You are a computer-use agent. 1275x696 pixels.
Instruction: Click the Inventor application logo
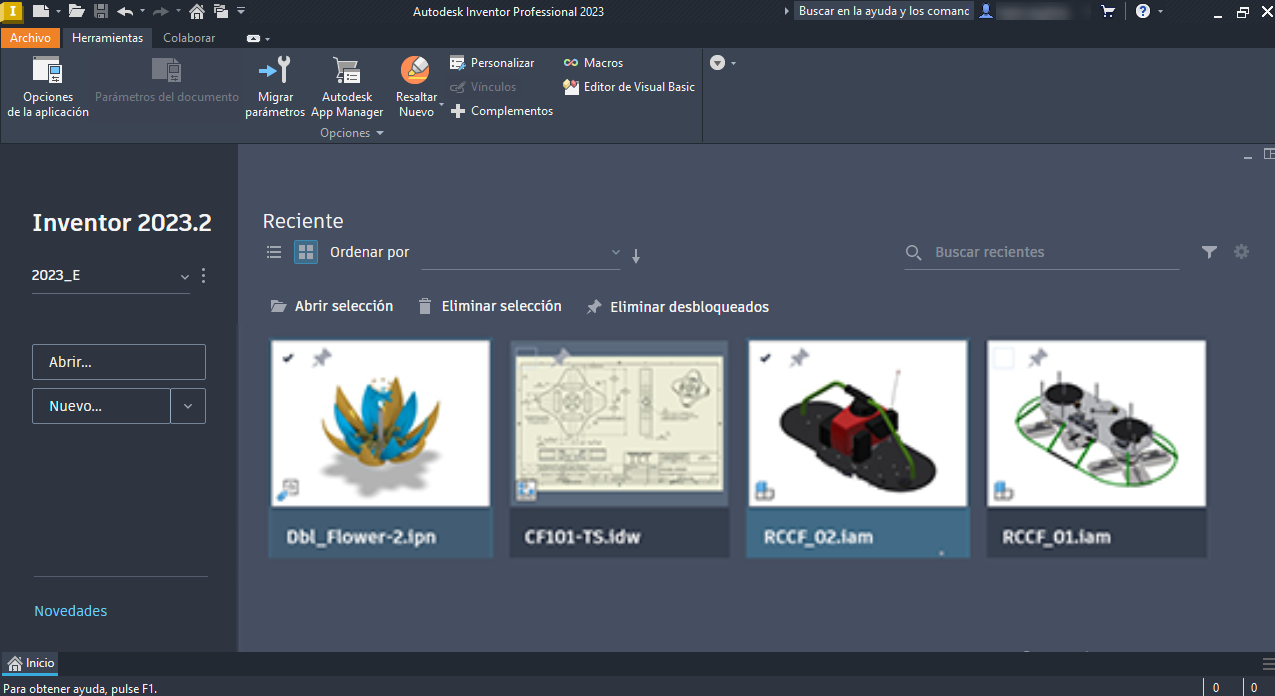tap(10, 11)
